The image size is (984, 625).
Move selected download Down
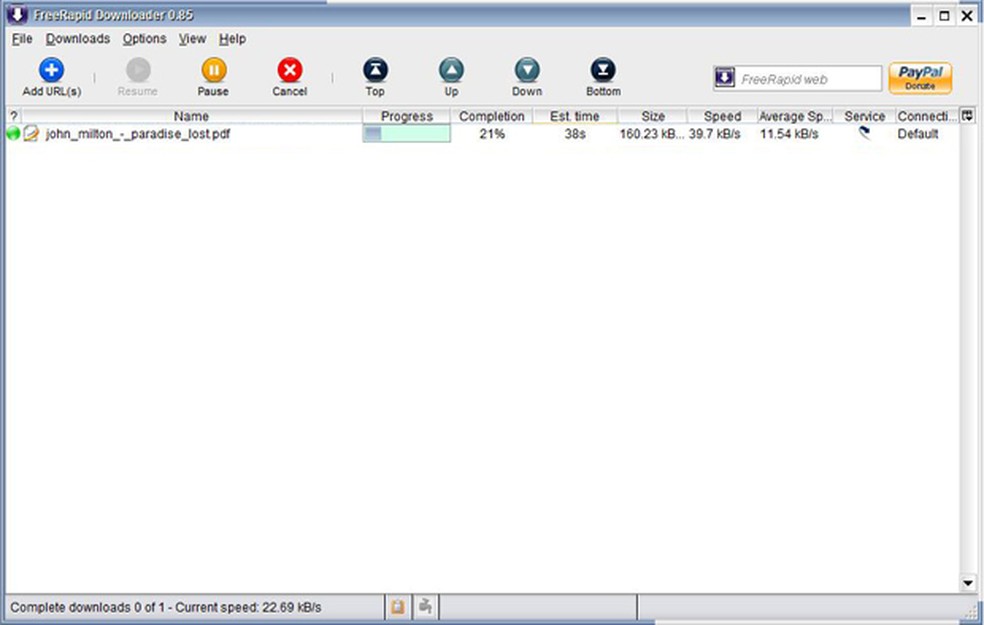tap(527, 77)
